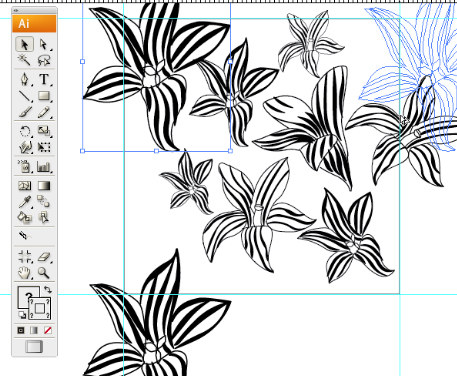Viewport: 457px width, 376px height.
Task: Click the bottom-right handle of the selection box
Action: click(230, 151)
